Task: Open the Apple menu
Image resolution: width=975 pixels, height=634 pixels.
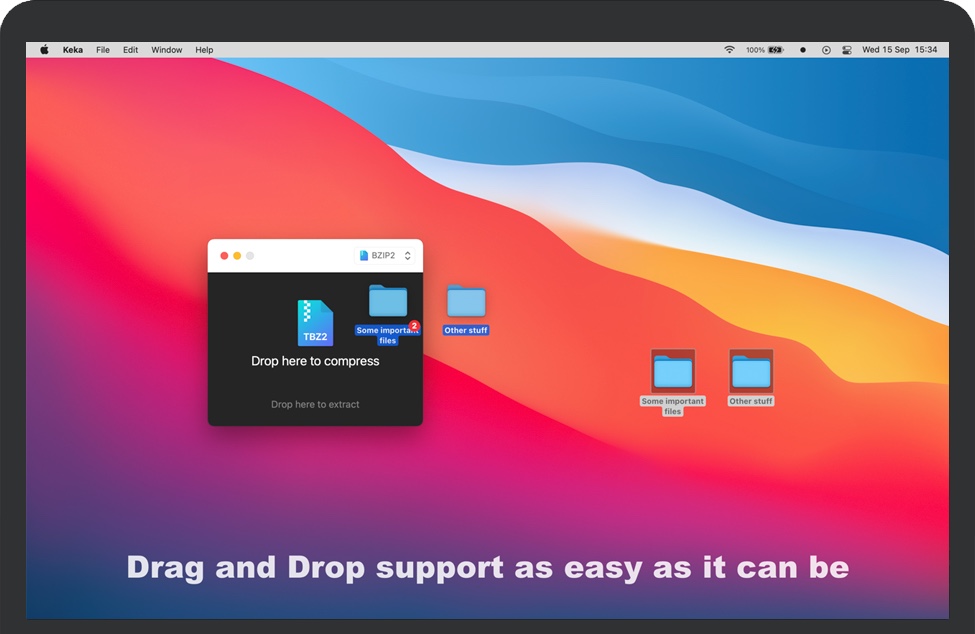Action: [x=44, y=50]
